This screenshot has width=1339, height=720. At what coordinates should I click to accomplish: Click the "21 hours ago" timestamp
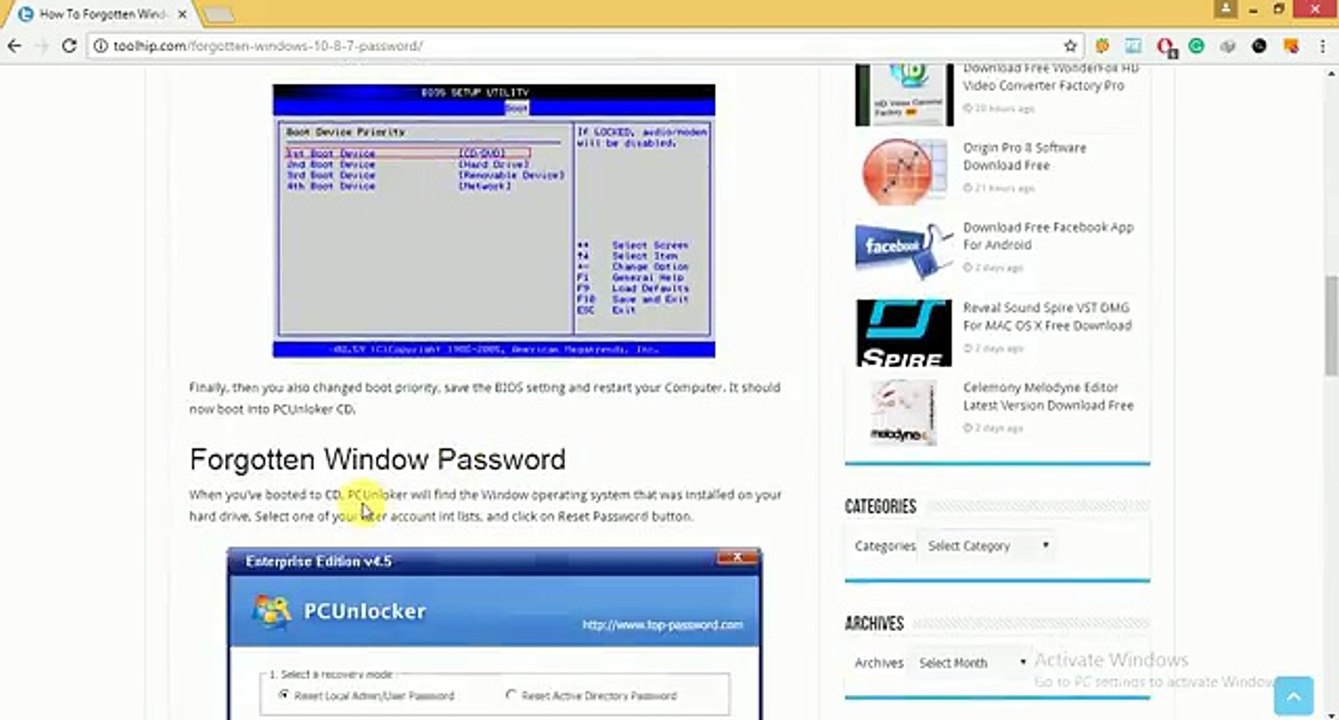pos(999,188)
